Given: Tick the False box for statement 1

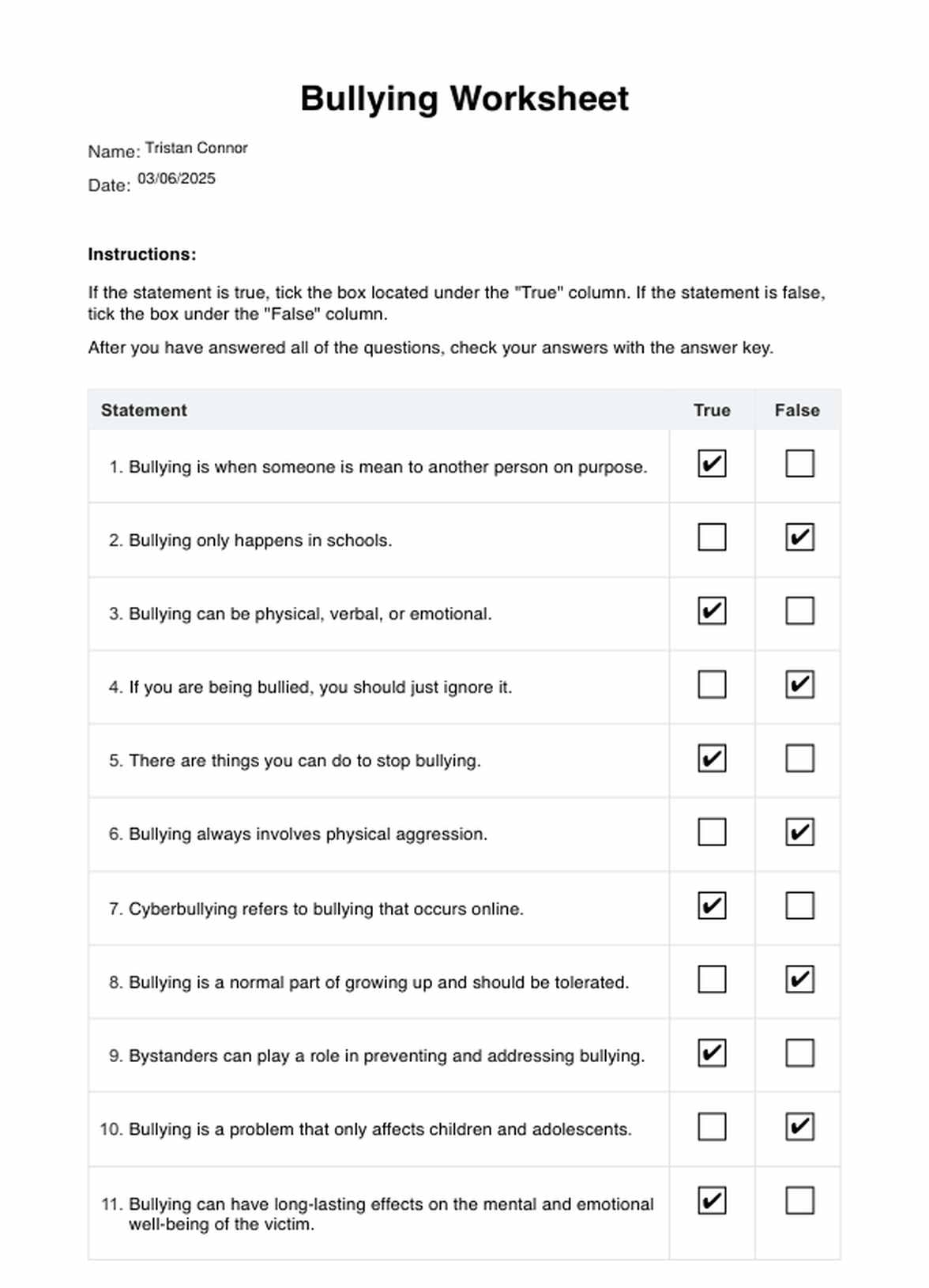Looking at the screenshot, I should tap(799, 464).
